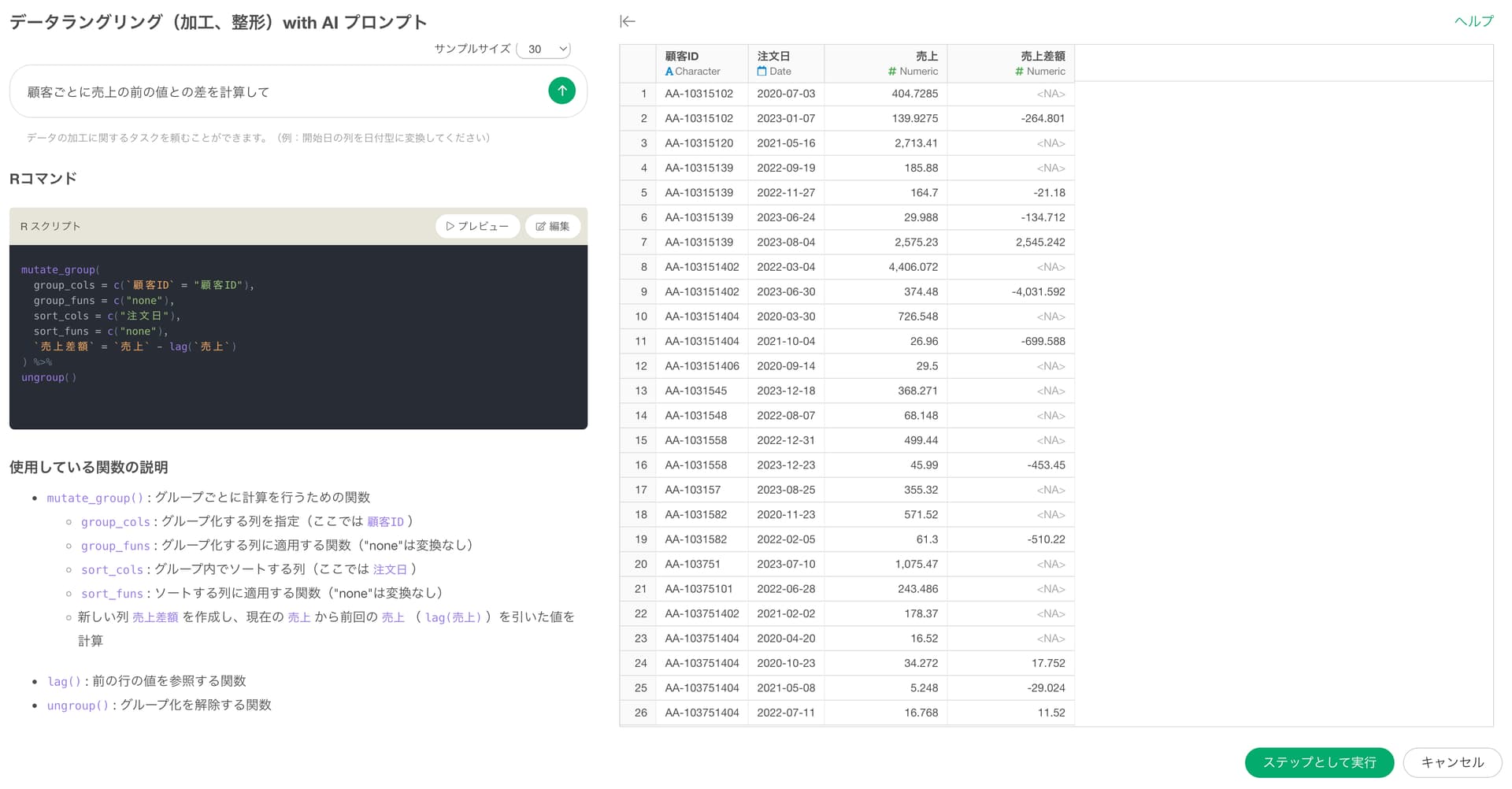Click the R スクリプト label
The height and width of the screenshot is (789, 1512).
50,227
